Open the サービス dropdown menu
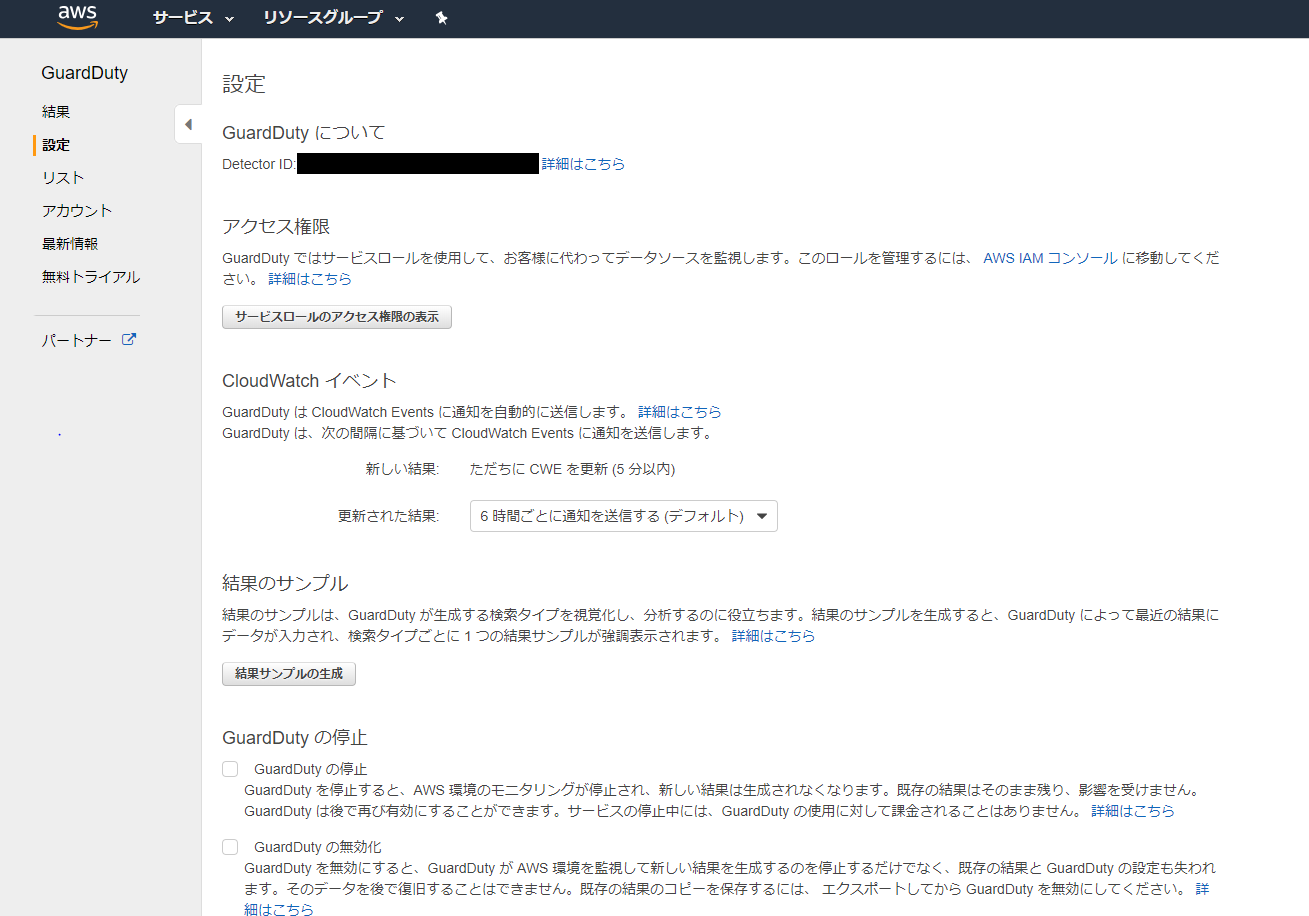 tap(193, 18)
